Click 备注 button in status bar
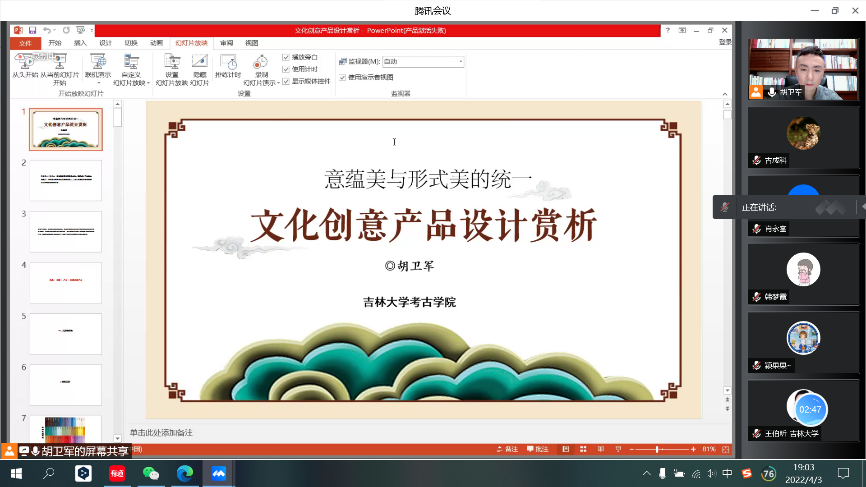866x487 pixels. pos(509,450)
